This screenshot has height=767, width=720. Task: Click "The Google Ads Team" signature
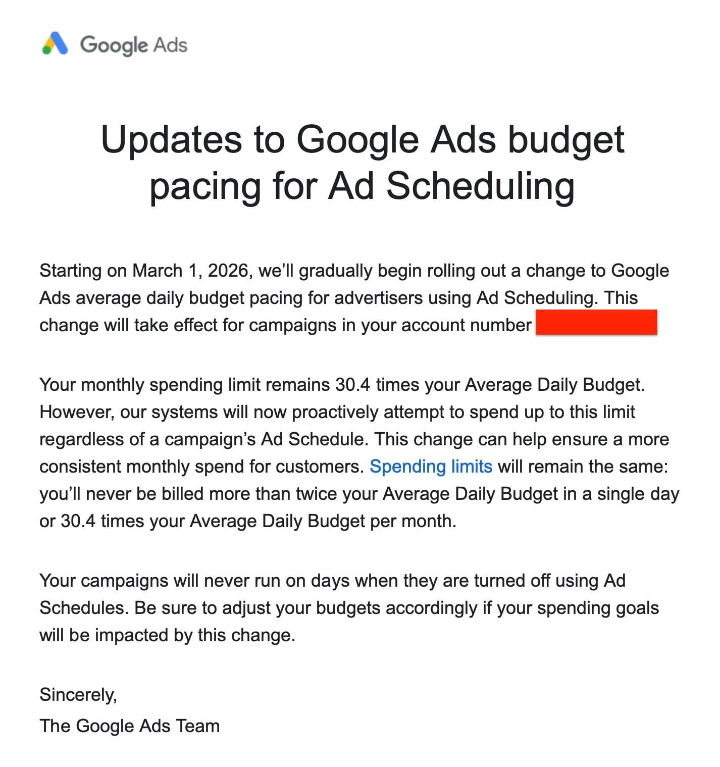[129, 726]
